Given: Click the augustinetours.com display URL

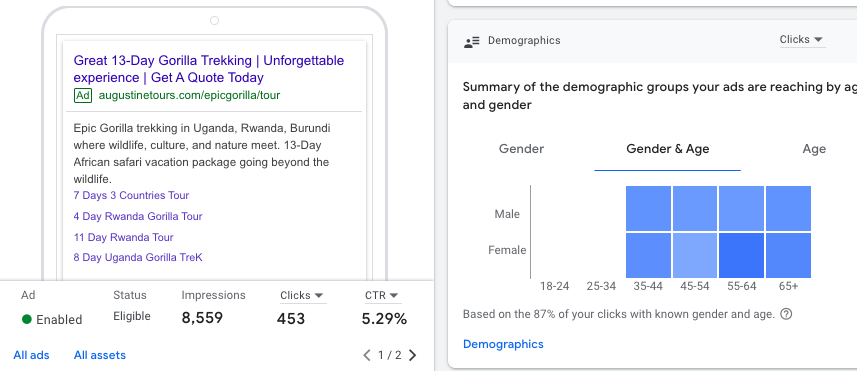Looking at the screenshot, I should (x=189, y=96).
